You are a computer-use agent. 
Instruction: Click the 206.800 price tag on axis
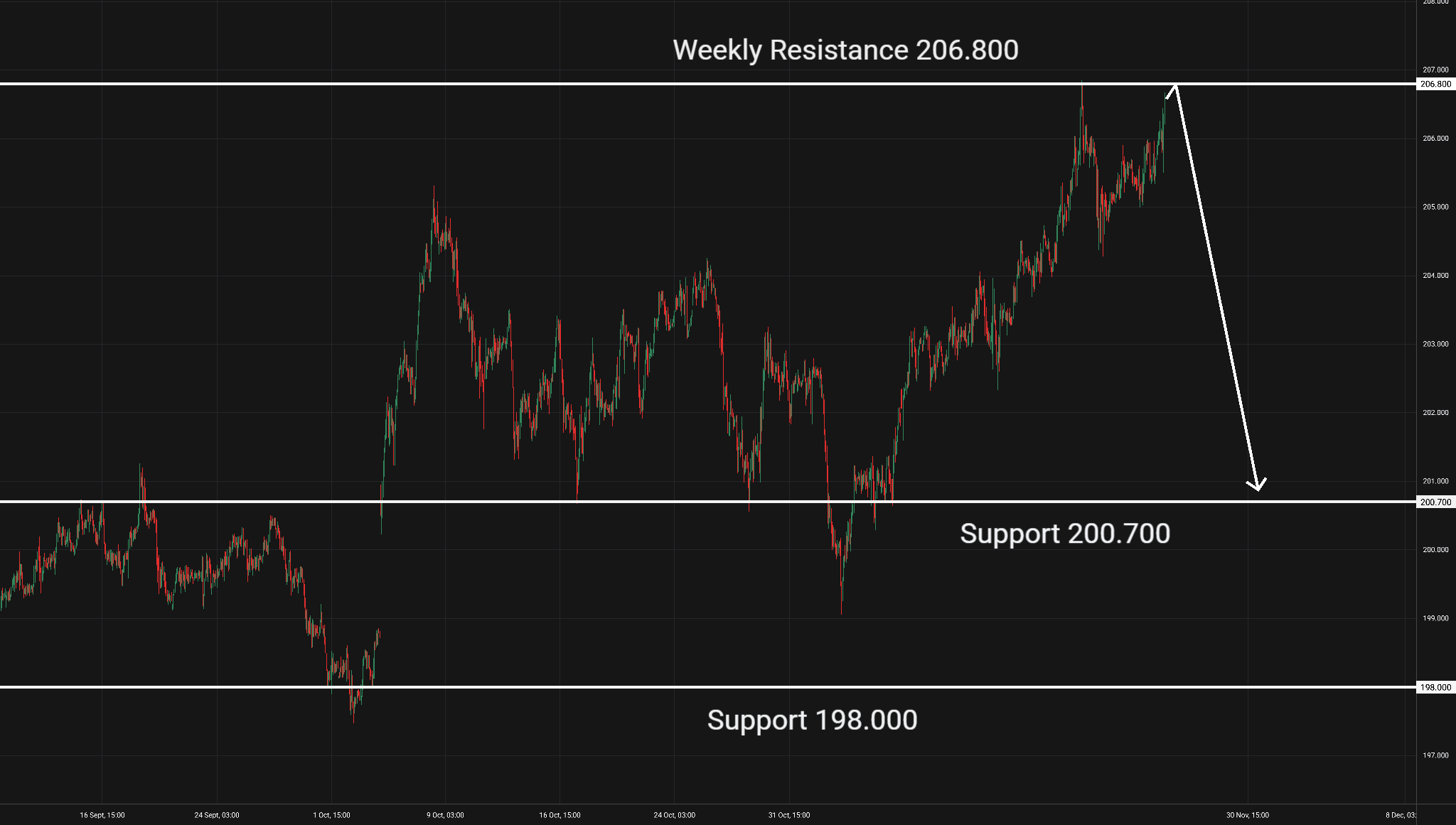tap(1435, 84)
